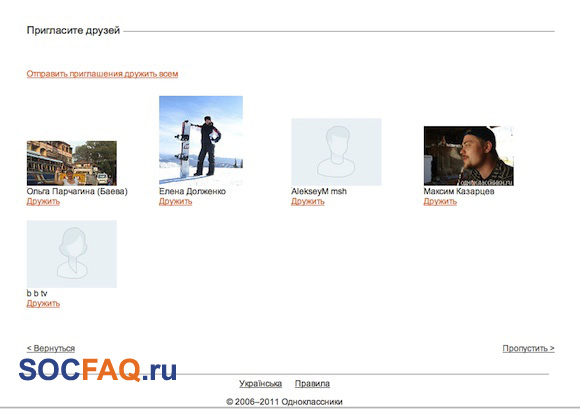Click 'Дружить' under AlekseyM msh
This screenshot has height=409, width=580.
308,202
